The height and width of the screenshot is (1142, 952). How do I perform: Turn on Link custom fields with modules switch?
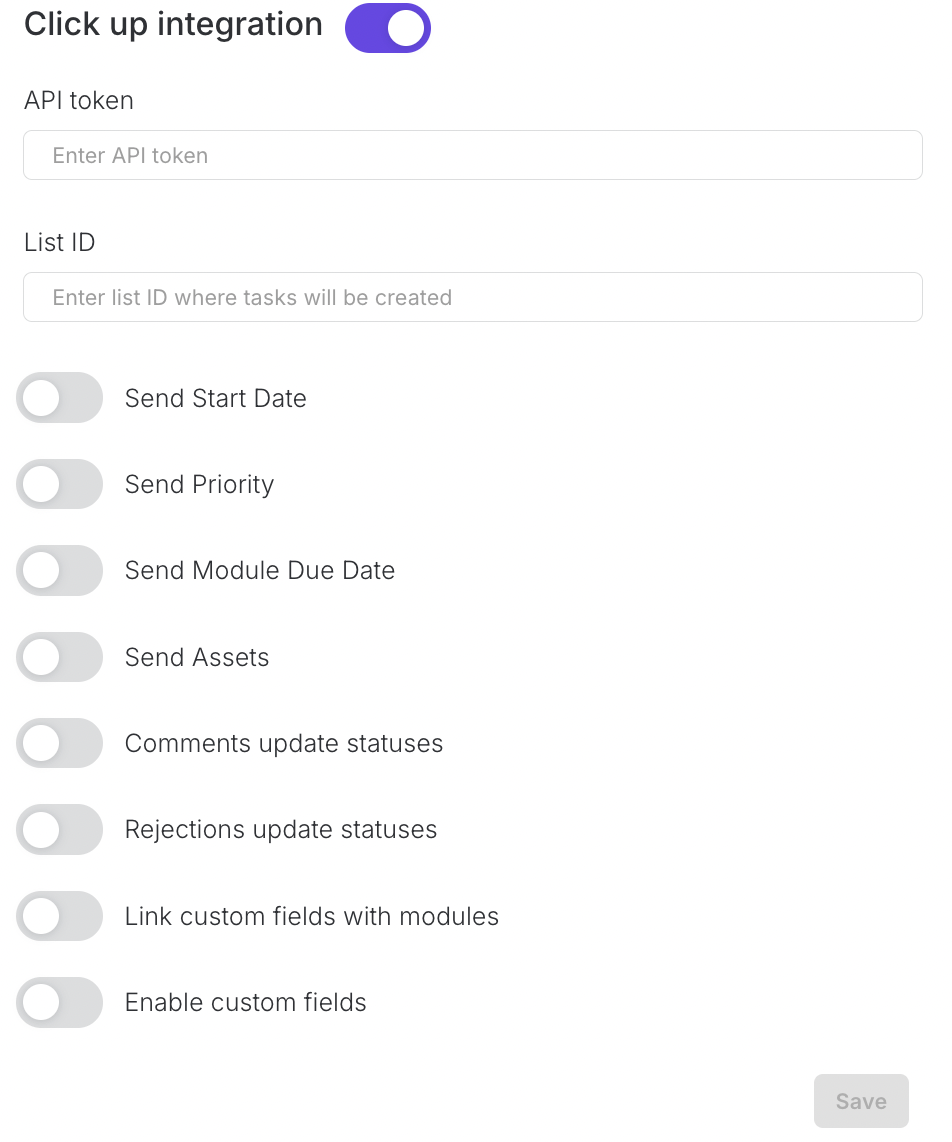[60, 916]
